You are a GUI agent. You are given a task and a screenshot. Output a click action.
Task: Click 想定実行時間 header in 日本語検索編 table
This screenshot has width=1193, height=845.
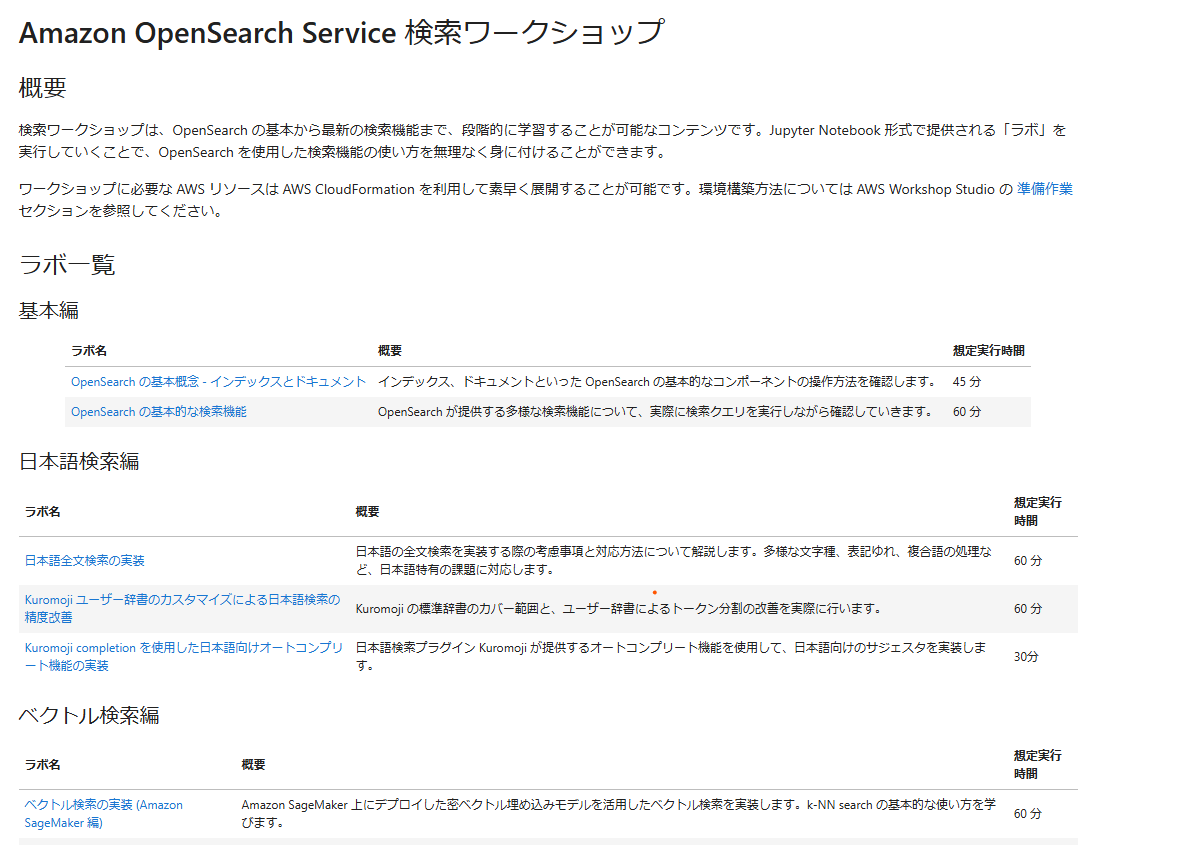coord(1038,512)
